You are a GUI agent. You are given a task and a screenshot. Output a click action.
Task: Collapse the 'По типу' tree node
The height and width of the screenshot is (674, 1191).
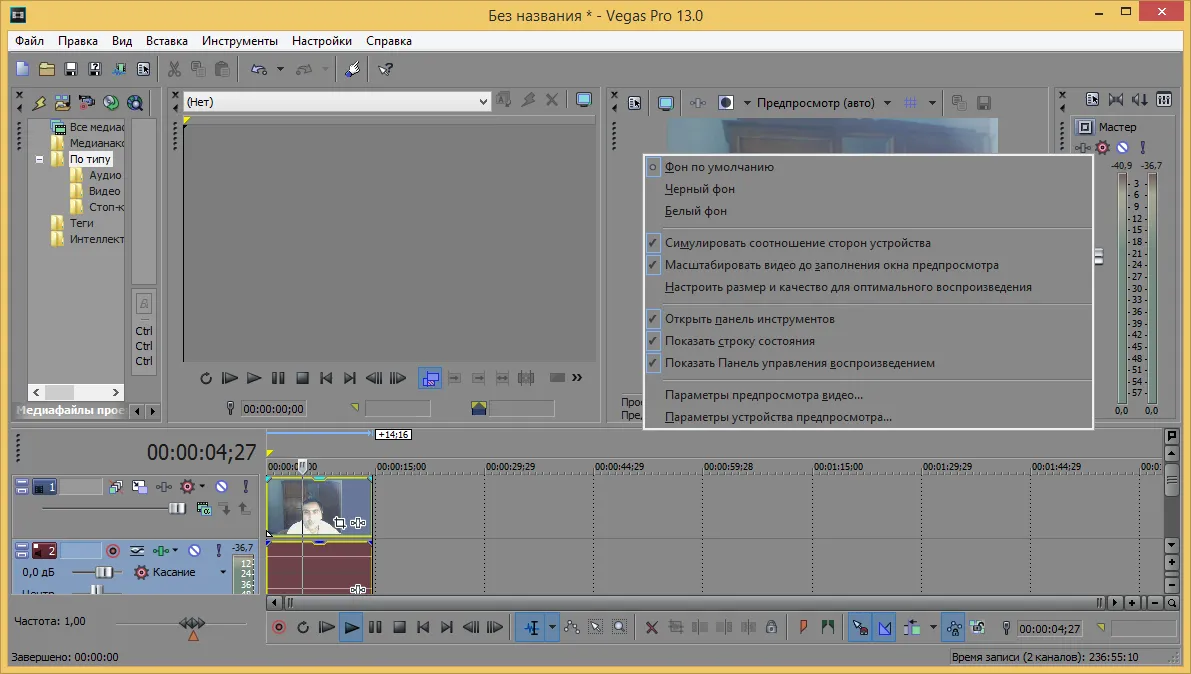41,159
